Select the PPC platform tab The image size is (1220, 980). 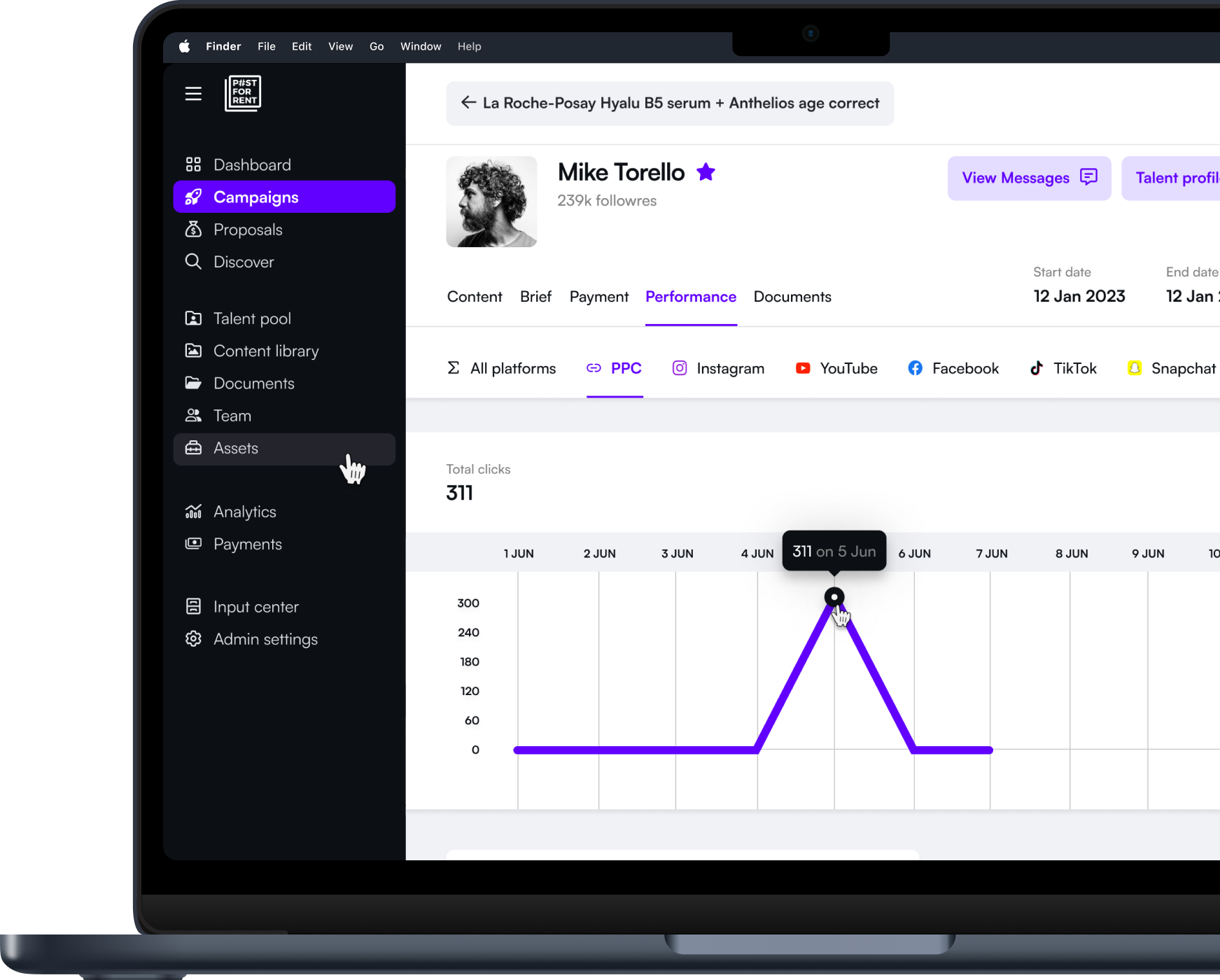pos(614,368)
